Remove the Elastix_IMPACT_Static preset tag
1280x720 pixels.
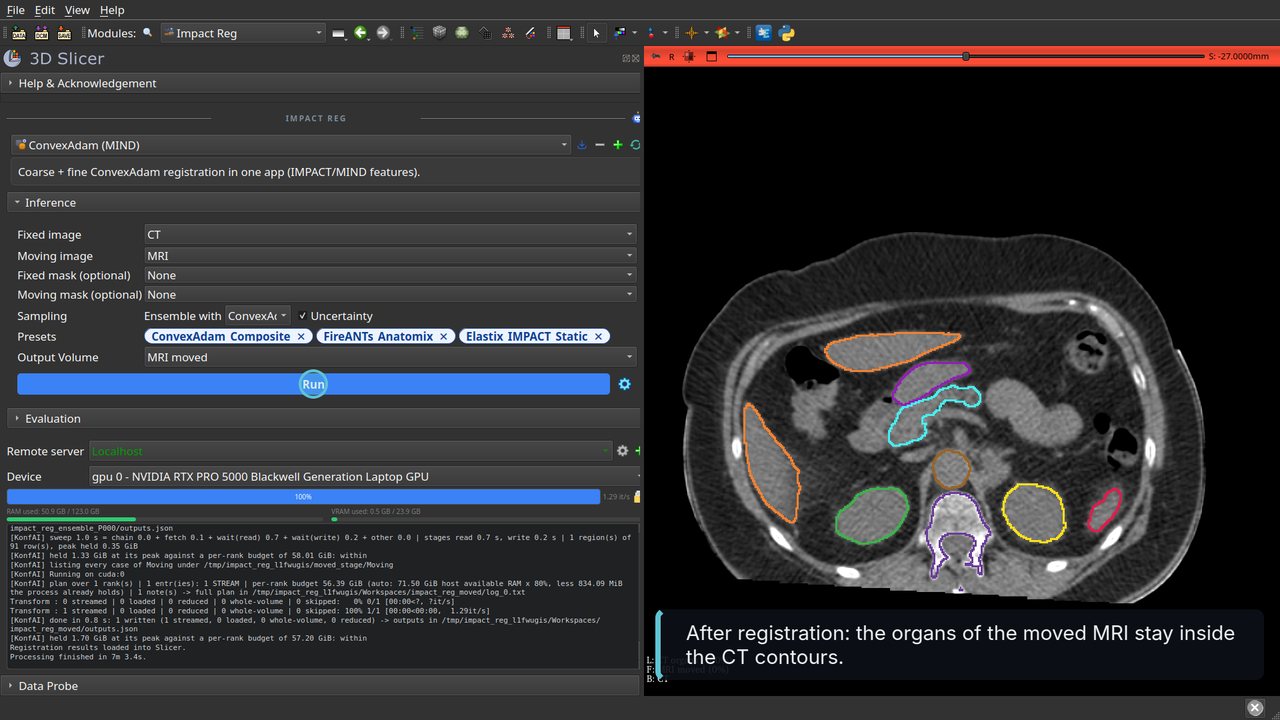tap(598, 337)
